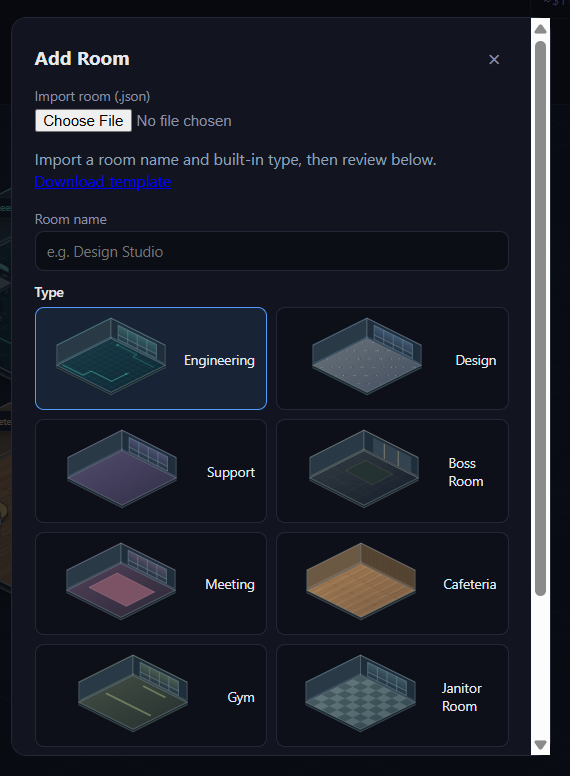Screen dimensions: 570x776
Task: Pick the Boss Room type card
Action: pyautogui.click(x=392, y=471)
